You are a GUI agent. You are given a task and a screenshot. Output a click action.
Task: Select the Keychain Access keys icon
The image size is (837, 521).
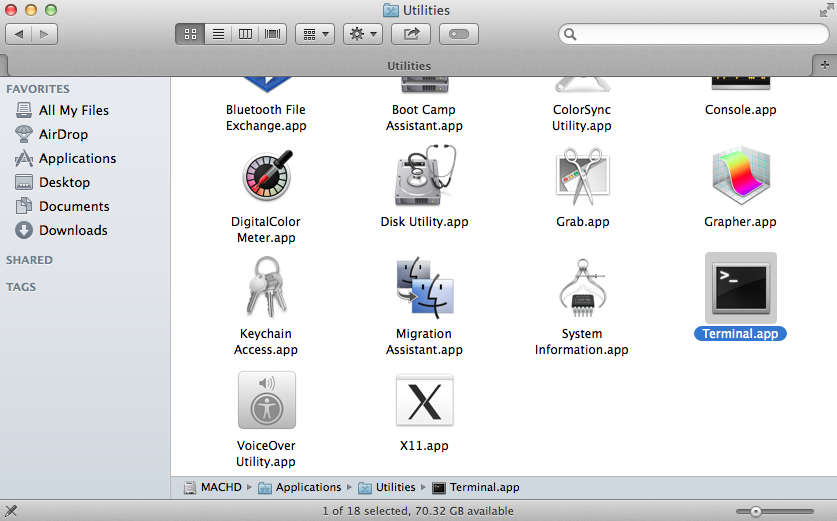coord(266,288)
